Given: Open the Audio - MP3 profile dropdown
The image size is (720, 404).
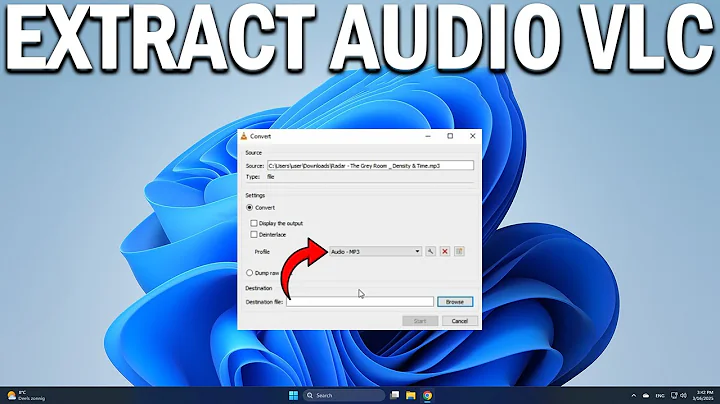Looking at the screenshot, I should [375, 252].
